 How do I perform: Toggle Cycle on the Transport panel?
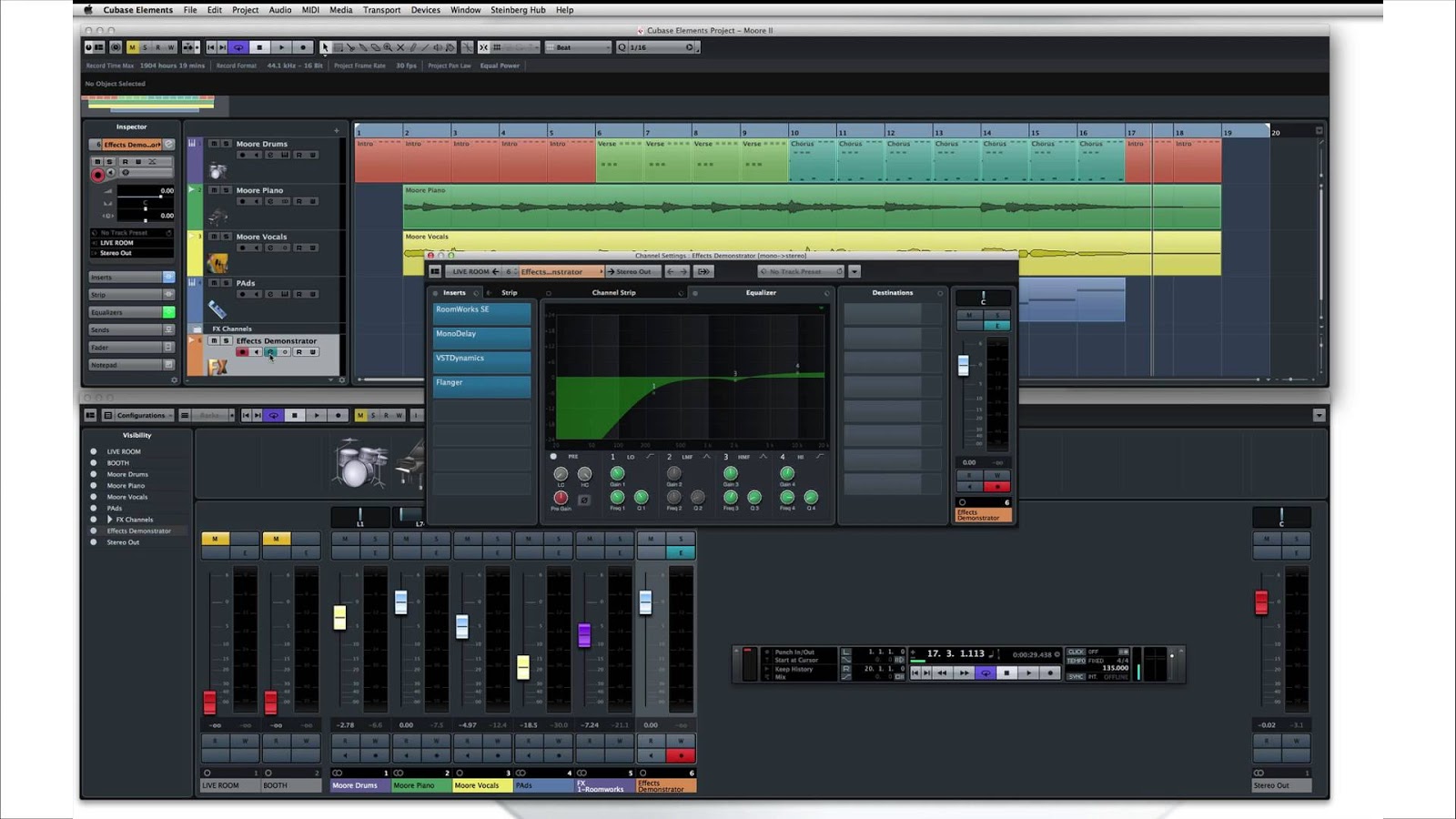pos(985,673)
